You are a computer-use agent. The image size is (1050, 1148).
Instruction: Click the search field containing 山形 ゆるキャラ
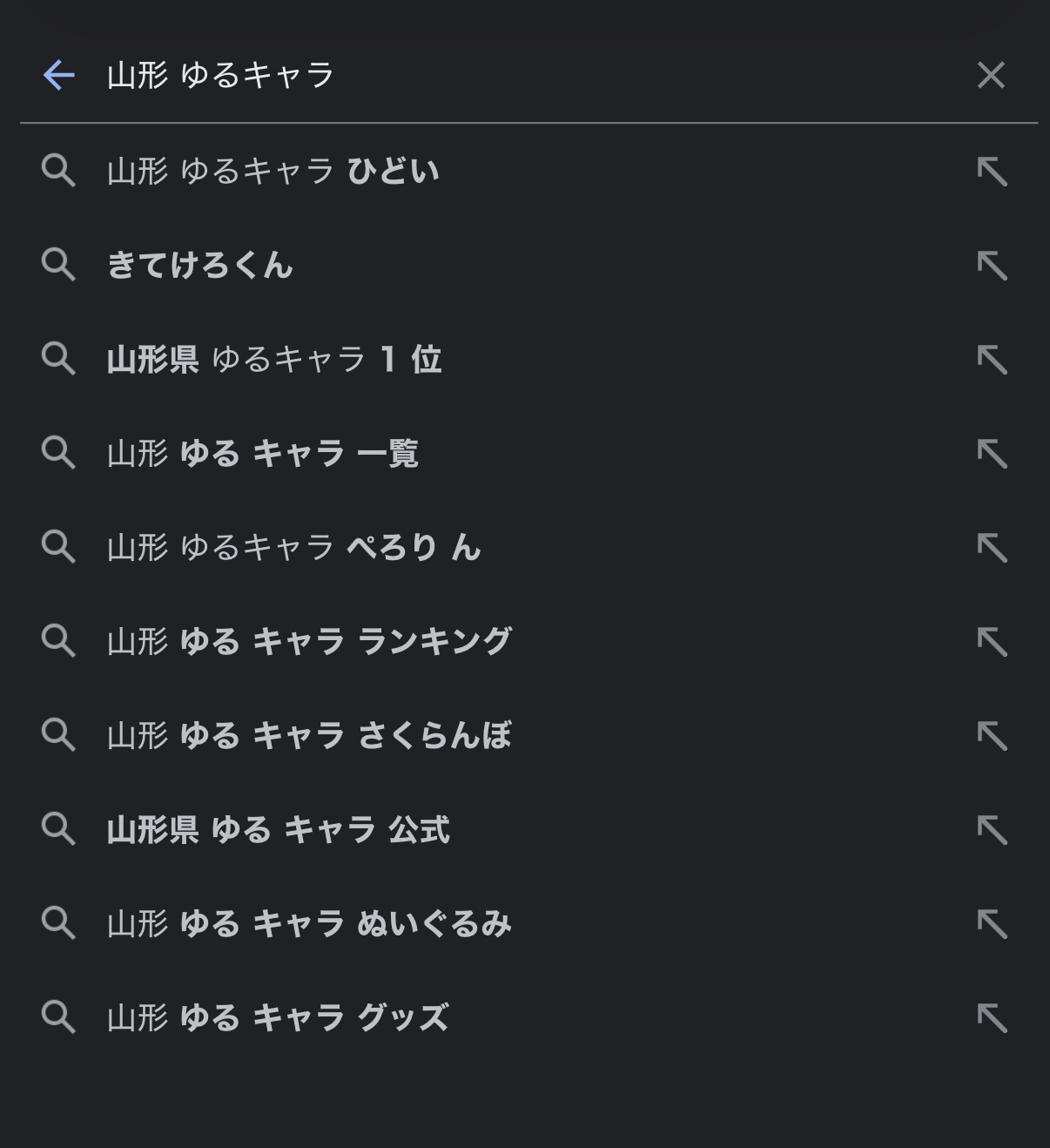click(522, 75)
